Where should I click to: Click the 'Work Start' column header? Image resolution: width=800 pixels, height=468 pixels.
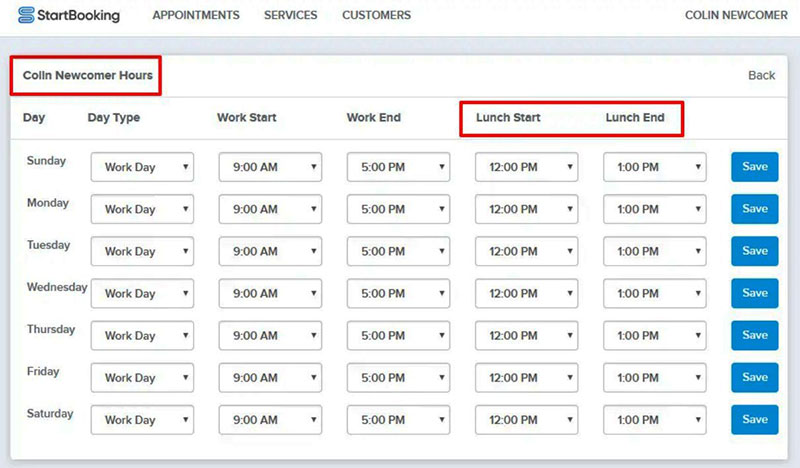246,117
